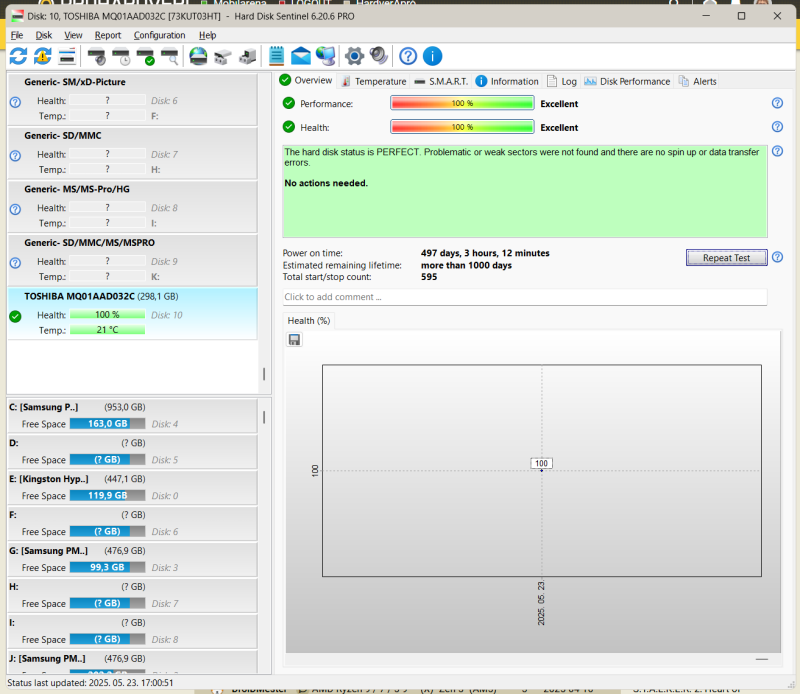
Task: Click the 'more than 1000 days' lifetime value
Action: (466, 265)
